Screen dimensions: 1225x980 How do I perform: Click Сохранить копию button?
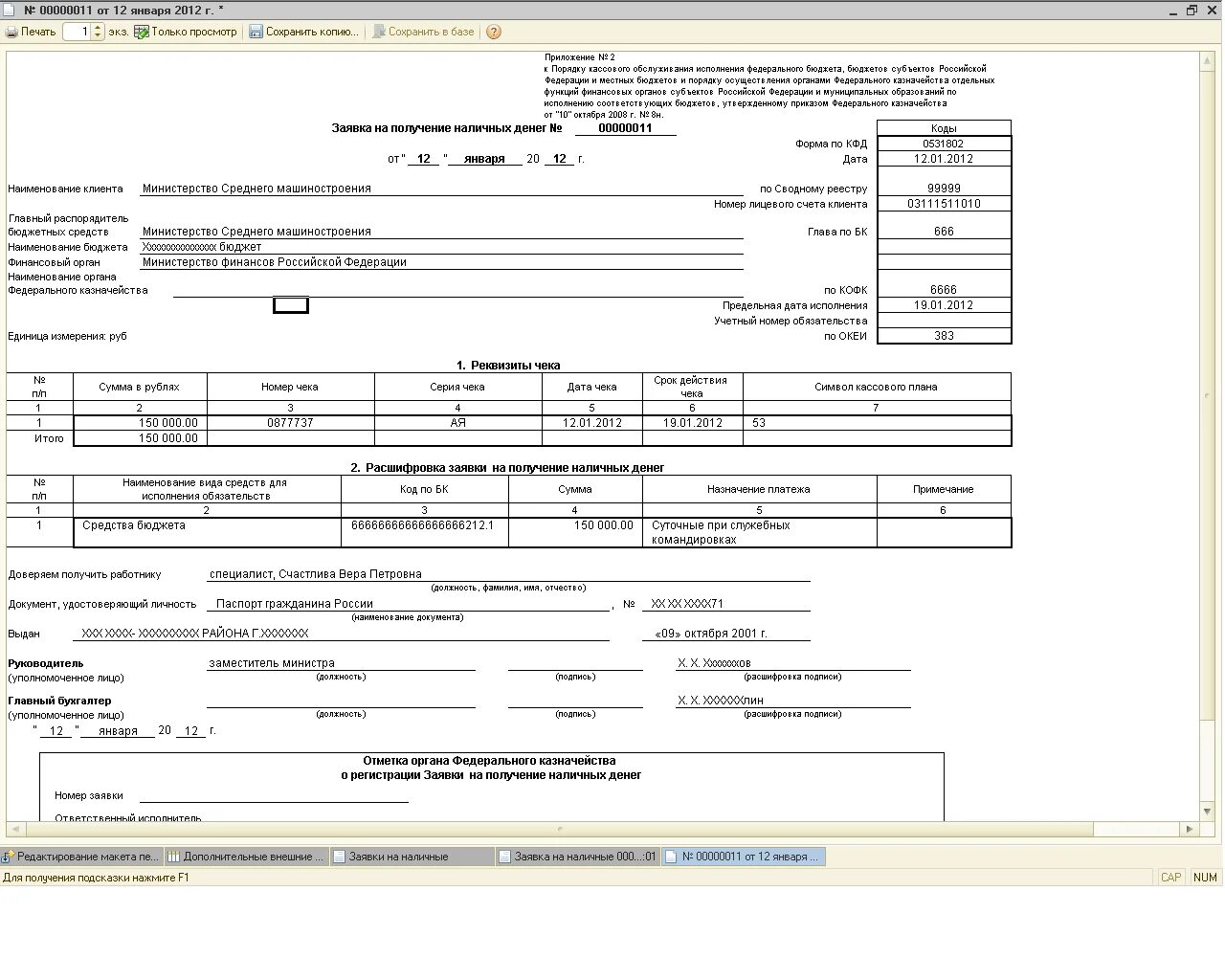pos(304,32)
